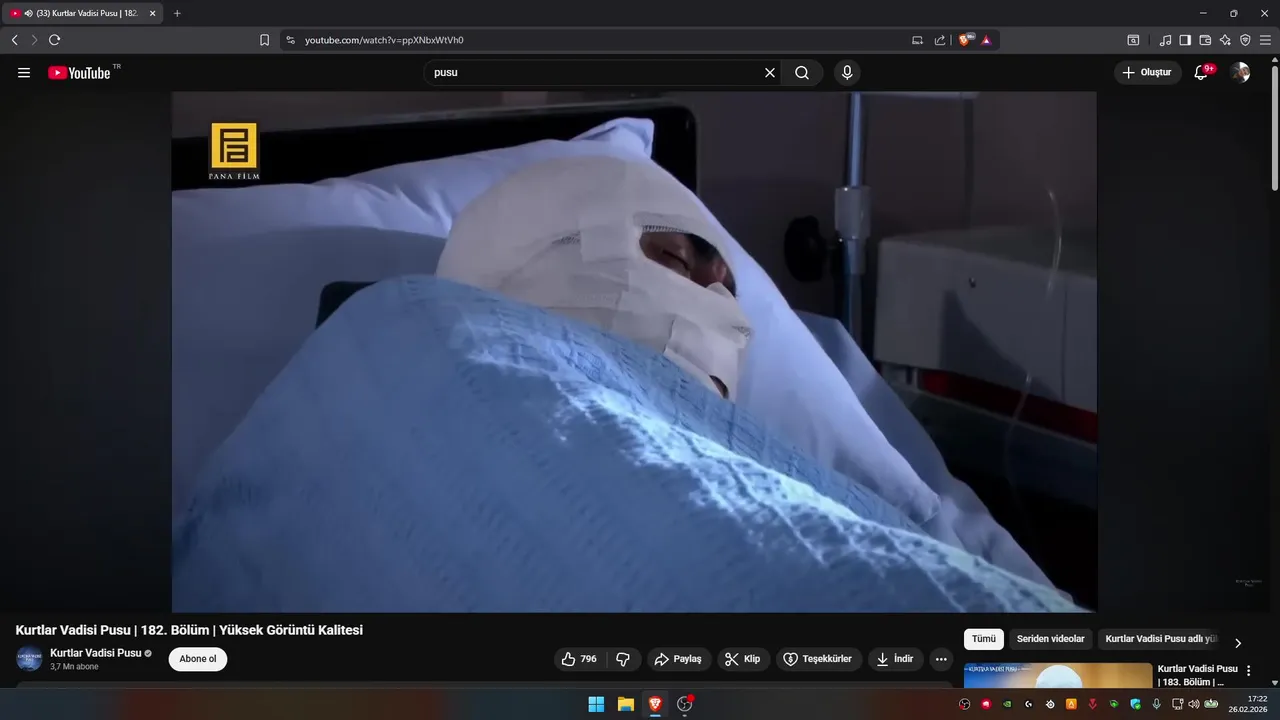Image resolution: width=1280 pixels, height=720 pixels.
Task: Open the volume speaker tray icon
Action: click(x=1193, y=704)
